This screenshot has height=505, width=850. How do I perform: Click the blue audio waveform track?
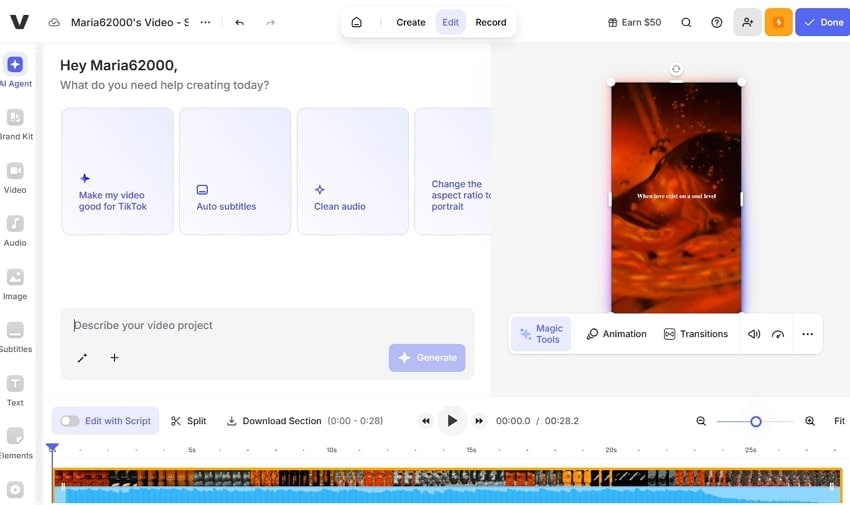[447, 495]
